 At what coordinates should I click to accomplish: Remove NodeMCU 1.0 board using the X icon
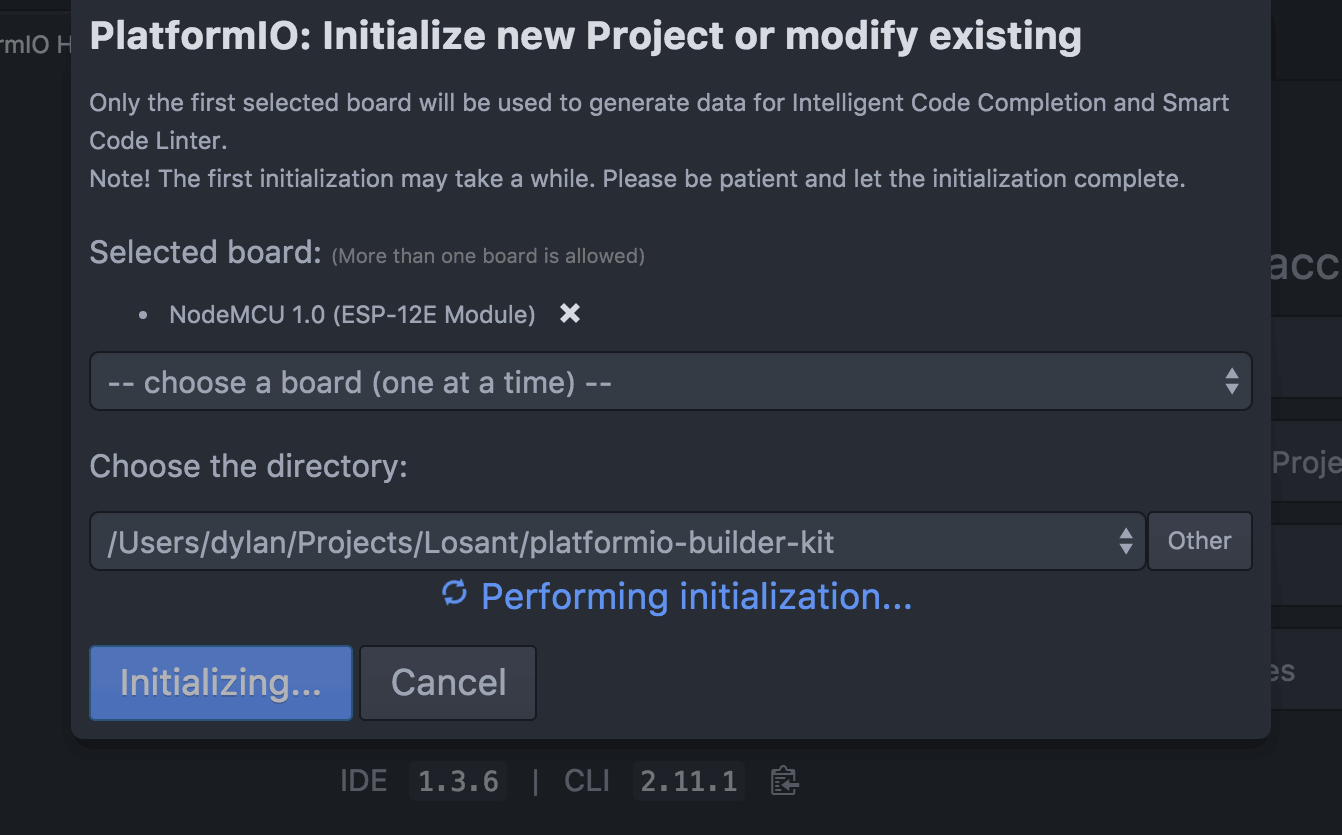pyautogui.click(x=568, y=313)
